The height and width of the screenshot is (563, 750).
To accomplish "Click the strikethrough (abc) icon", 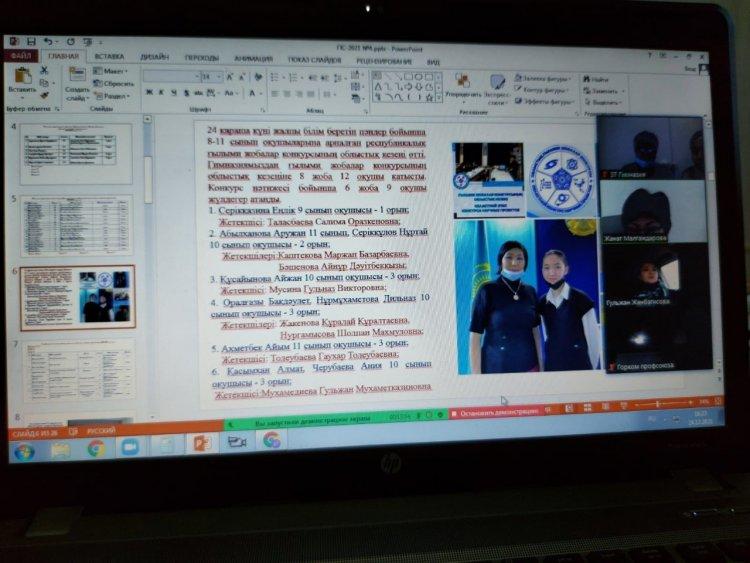I will point(198,93).
